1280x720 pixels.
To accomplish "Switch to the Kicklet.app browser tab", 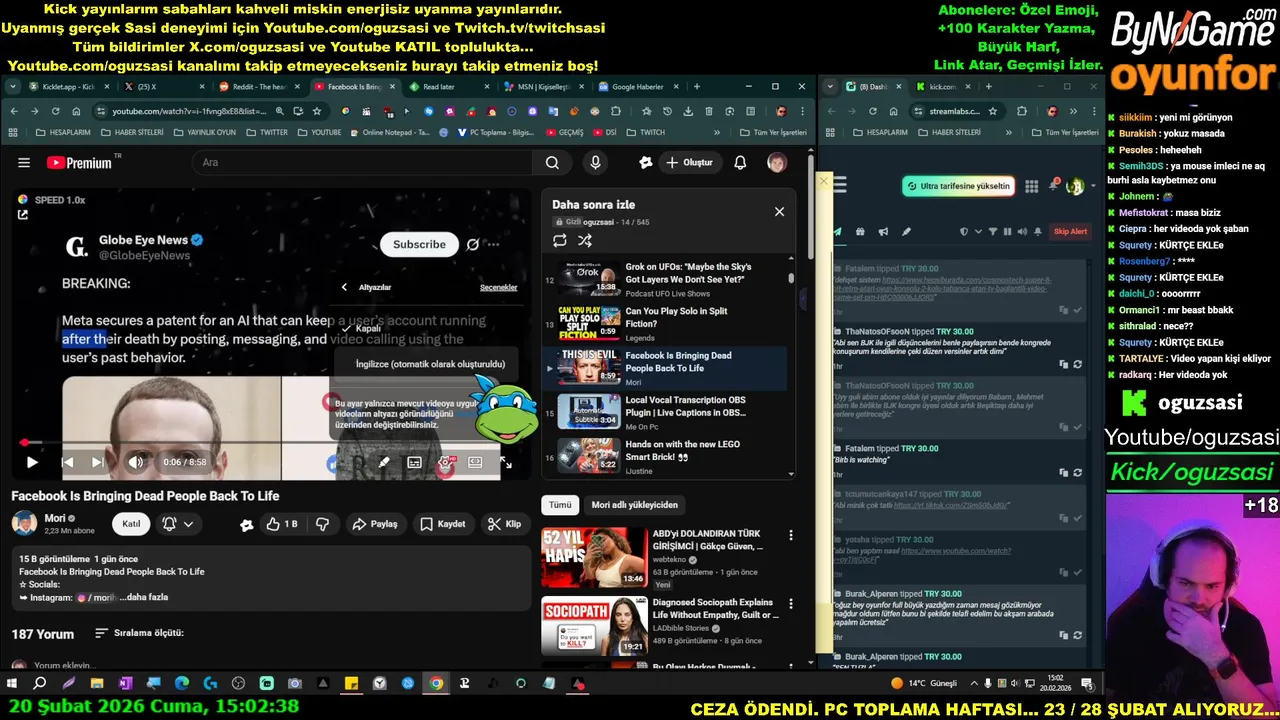I will tap(68, 87).
